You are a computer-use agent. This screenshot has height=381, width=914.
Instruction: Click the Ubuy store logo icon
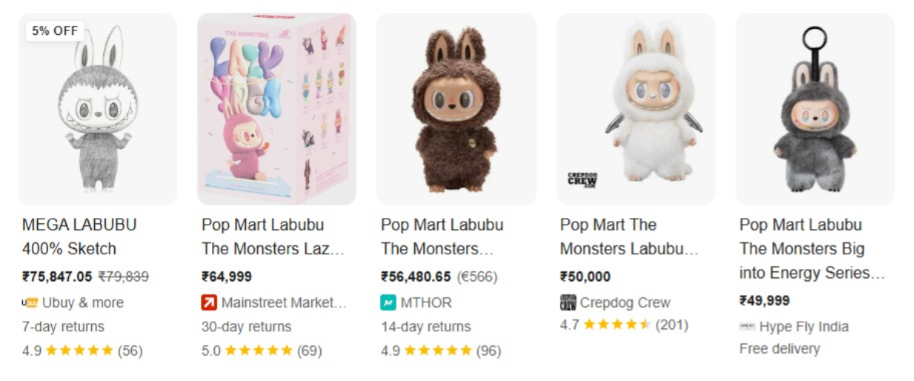30,303
